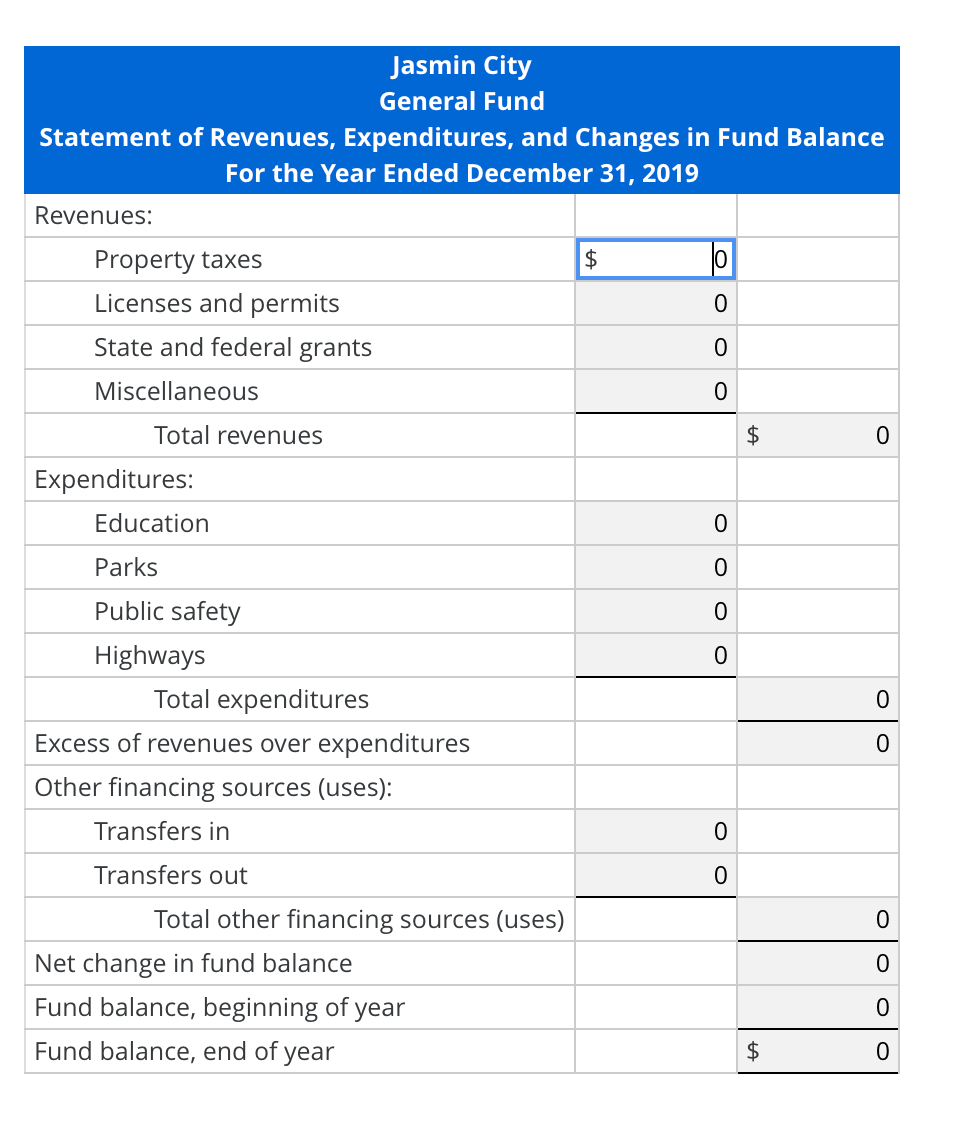The height and width of the screenshot is (1146, 980).
Task: Click the Fund balance end of year cell
Action: [x=817, y=1051]
